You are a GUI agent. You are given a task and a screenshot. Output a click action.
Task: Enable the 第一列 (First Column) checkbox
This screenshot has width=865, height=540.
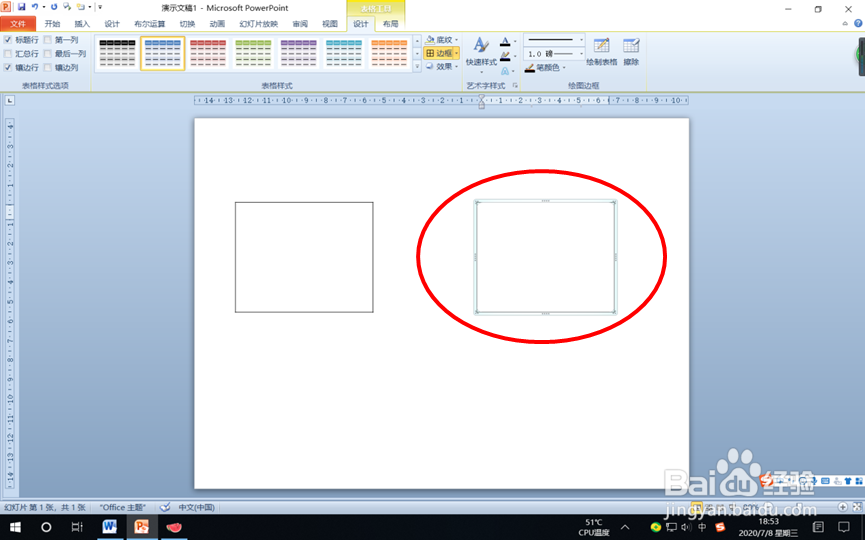[47, 40]
